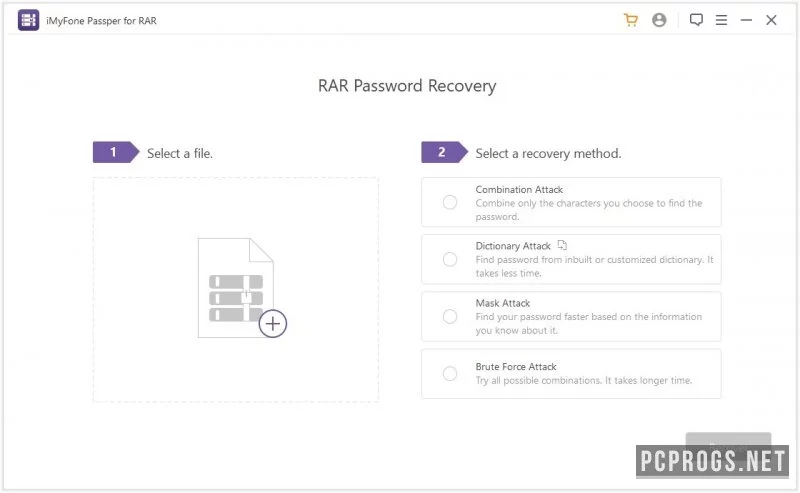This screenshot has height=493, width=800.
Task: Click the 'RAR Password Recovery' heading
Action: click(407, 86)
